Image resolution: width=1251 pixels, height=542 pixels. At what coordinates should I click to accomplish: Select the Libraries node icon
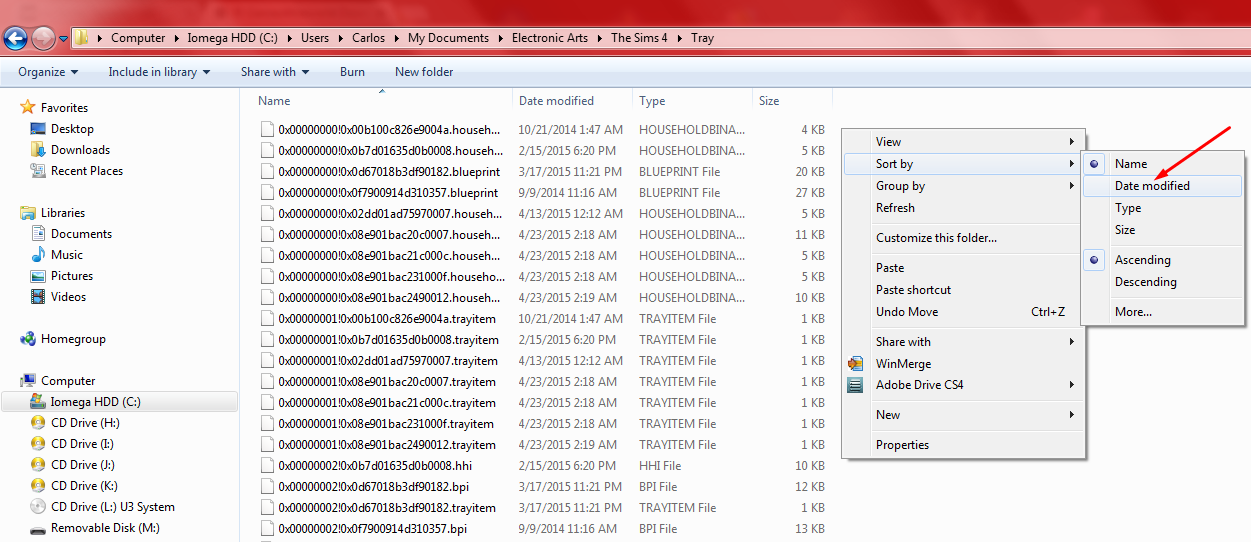[x=28, y=213]
